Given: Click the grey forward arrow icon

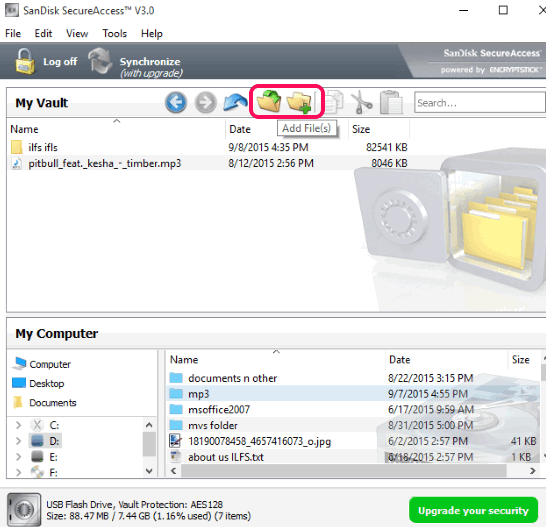Looking at the screenshot, I should [205, 102].
